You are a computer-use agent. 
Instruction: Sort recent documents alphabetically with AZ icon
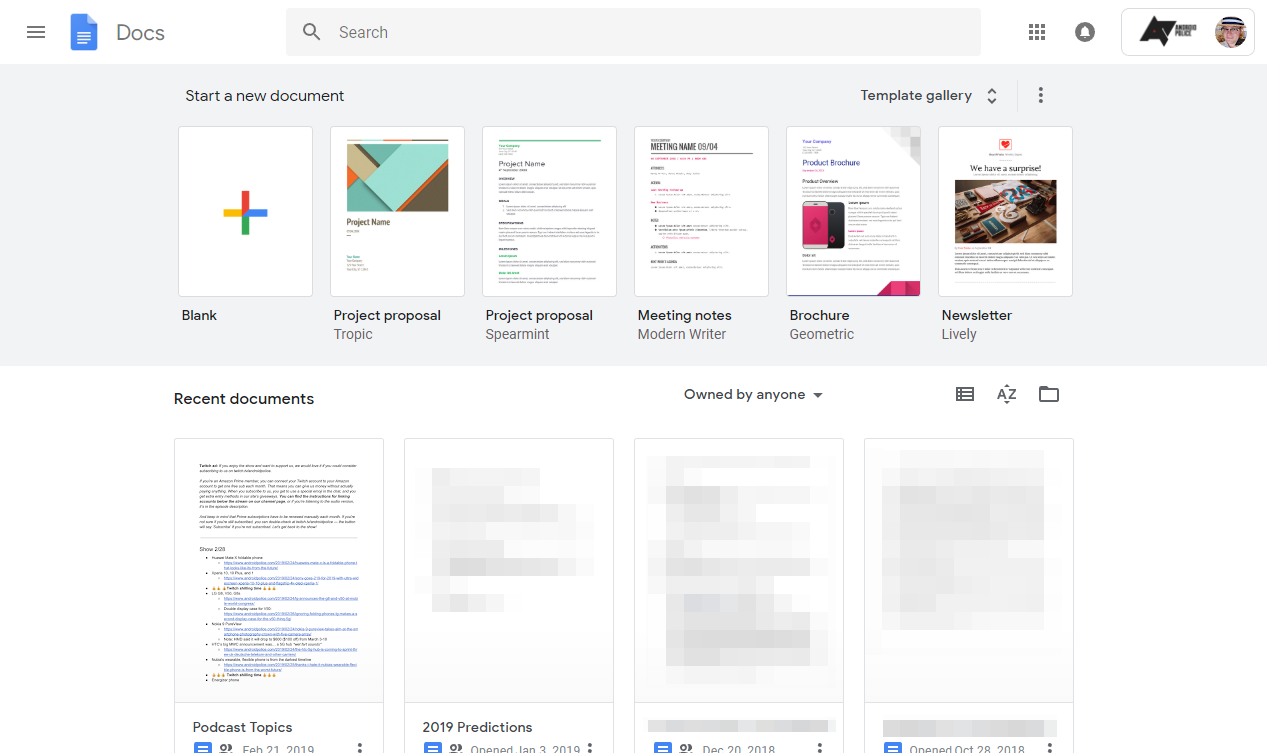tap(1006, 394)
